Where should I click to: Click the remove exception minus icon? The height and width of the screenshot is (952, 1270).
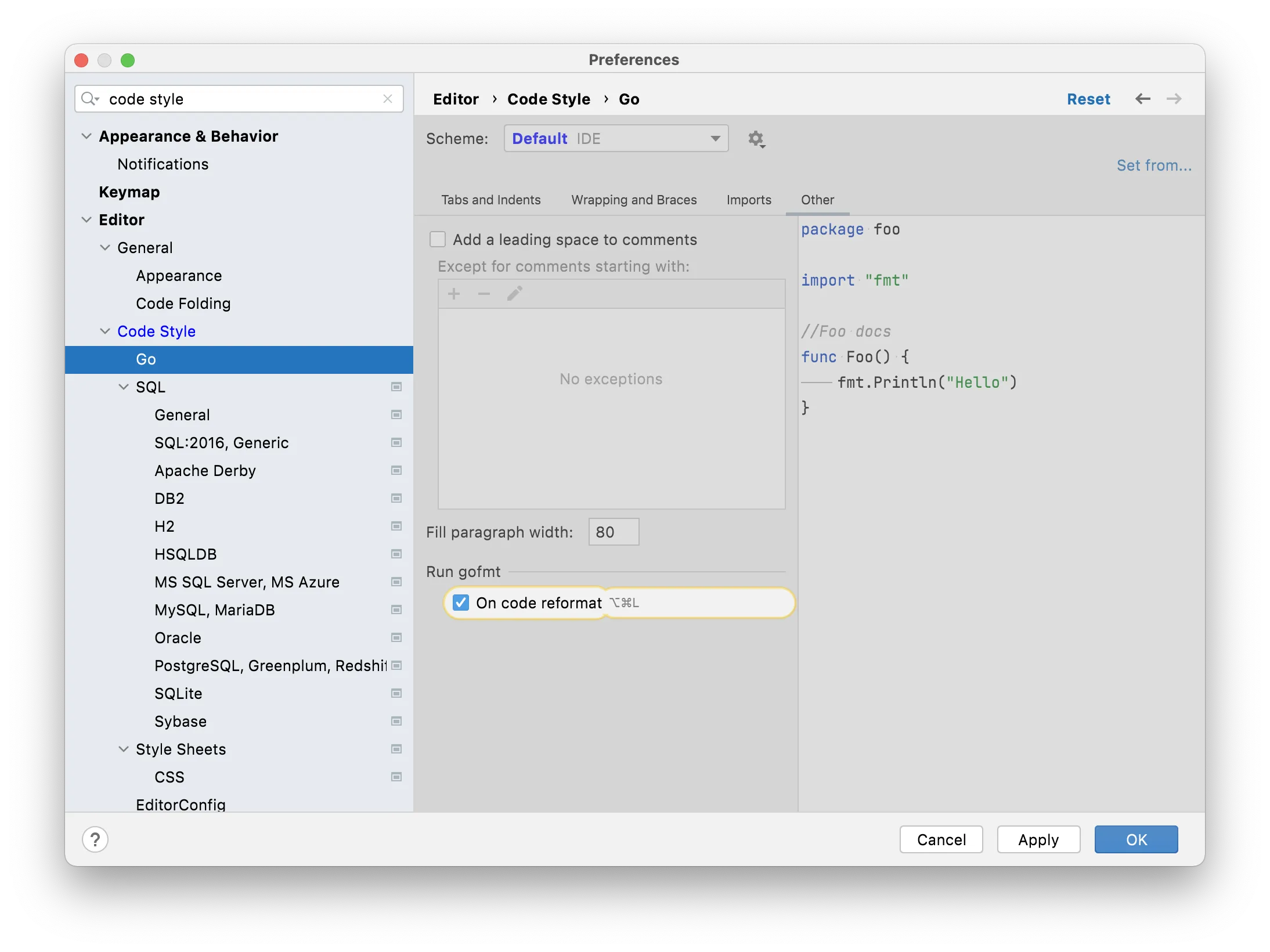(484, 294)
